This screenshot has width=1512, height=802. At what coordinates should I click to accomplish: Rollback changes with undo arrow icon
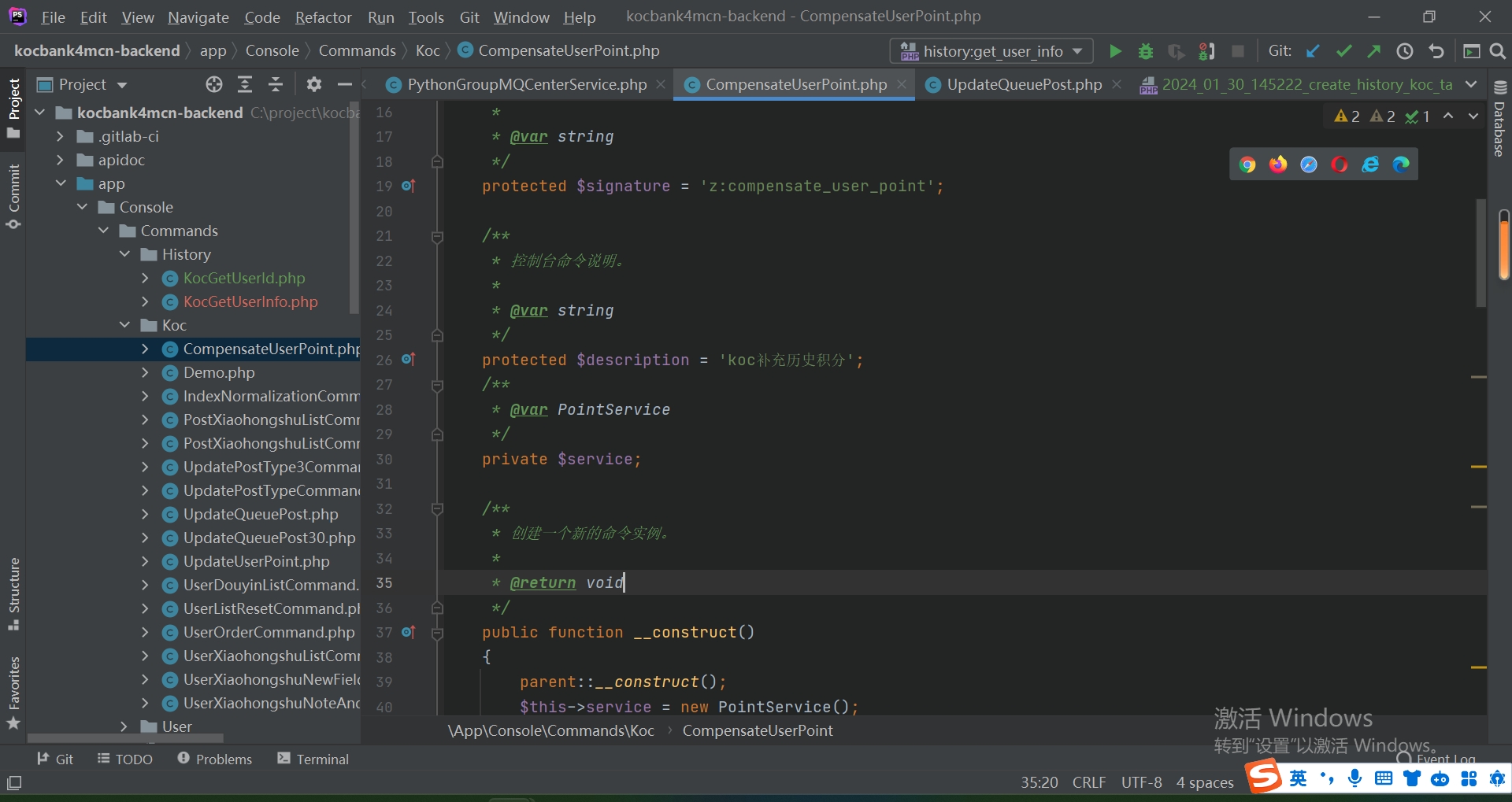1436,51
